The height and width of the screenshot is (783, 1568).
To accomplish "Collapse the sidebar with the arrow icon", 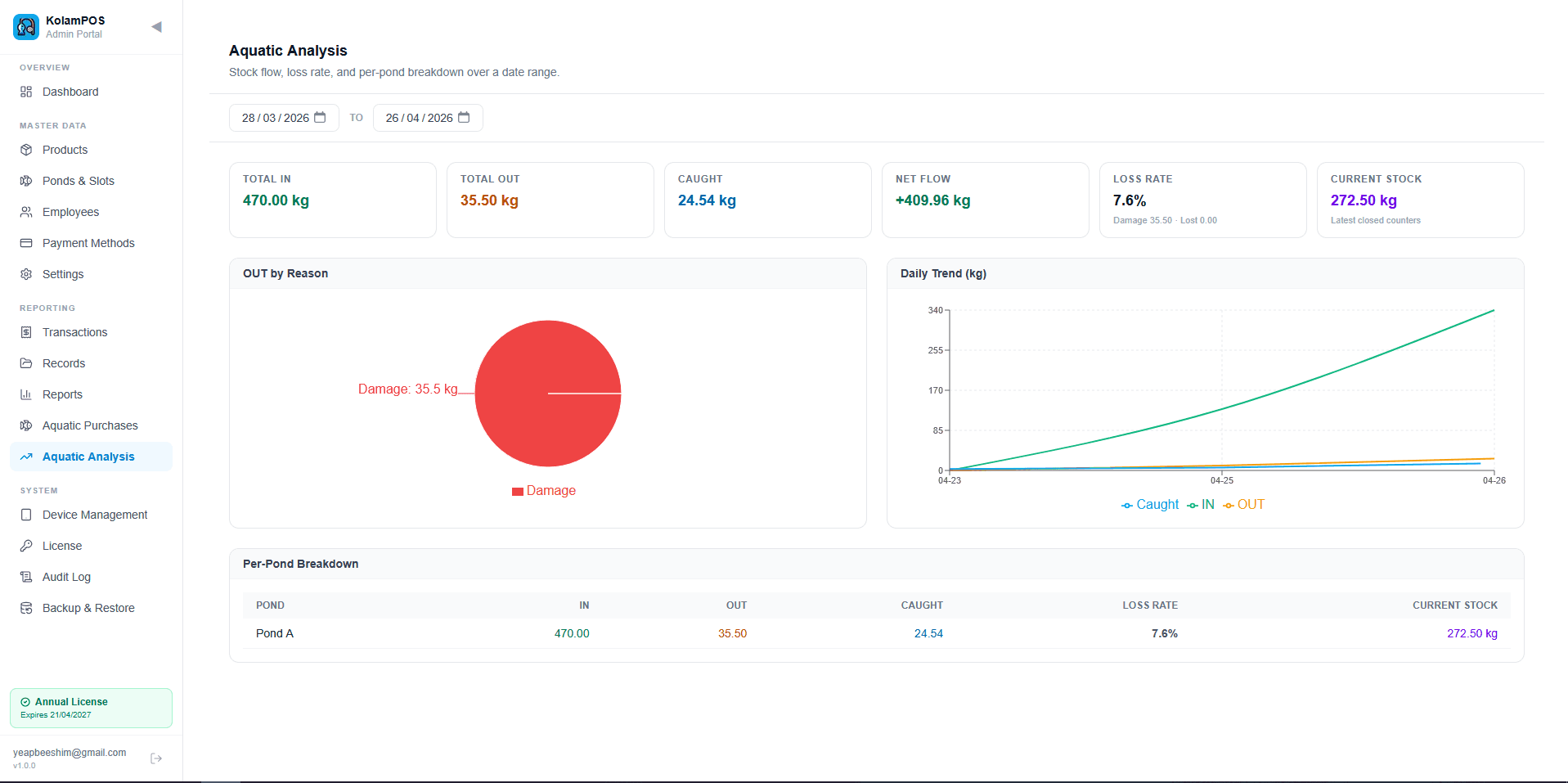I will pyautogui.click(x=156, y=27).
